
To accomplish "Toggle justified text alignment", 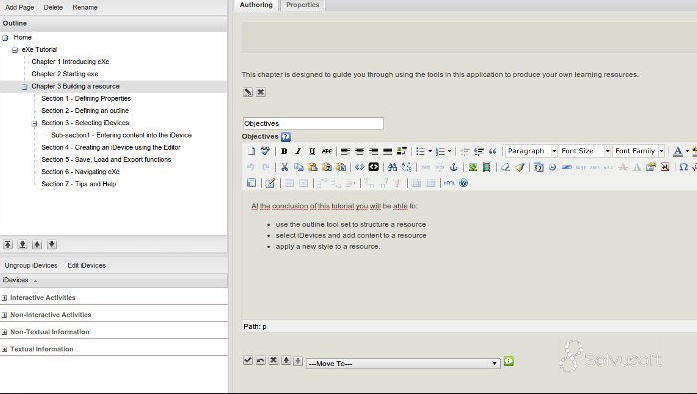I will pyautogui.click(x=388, y=151).
